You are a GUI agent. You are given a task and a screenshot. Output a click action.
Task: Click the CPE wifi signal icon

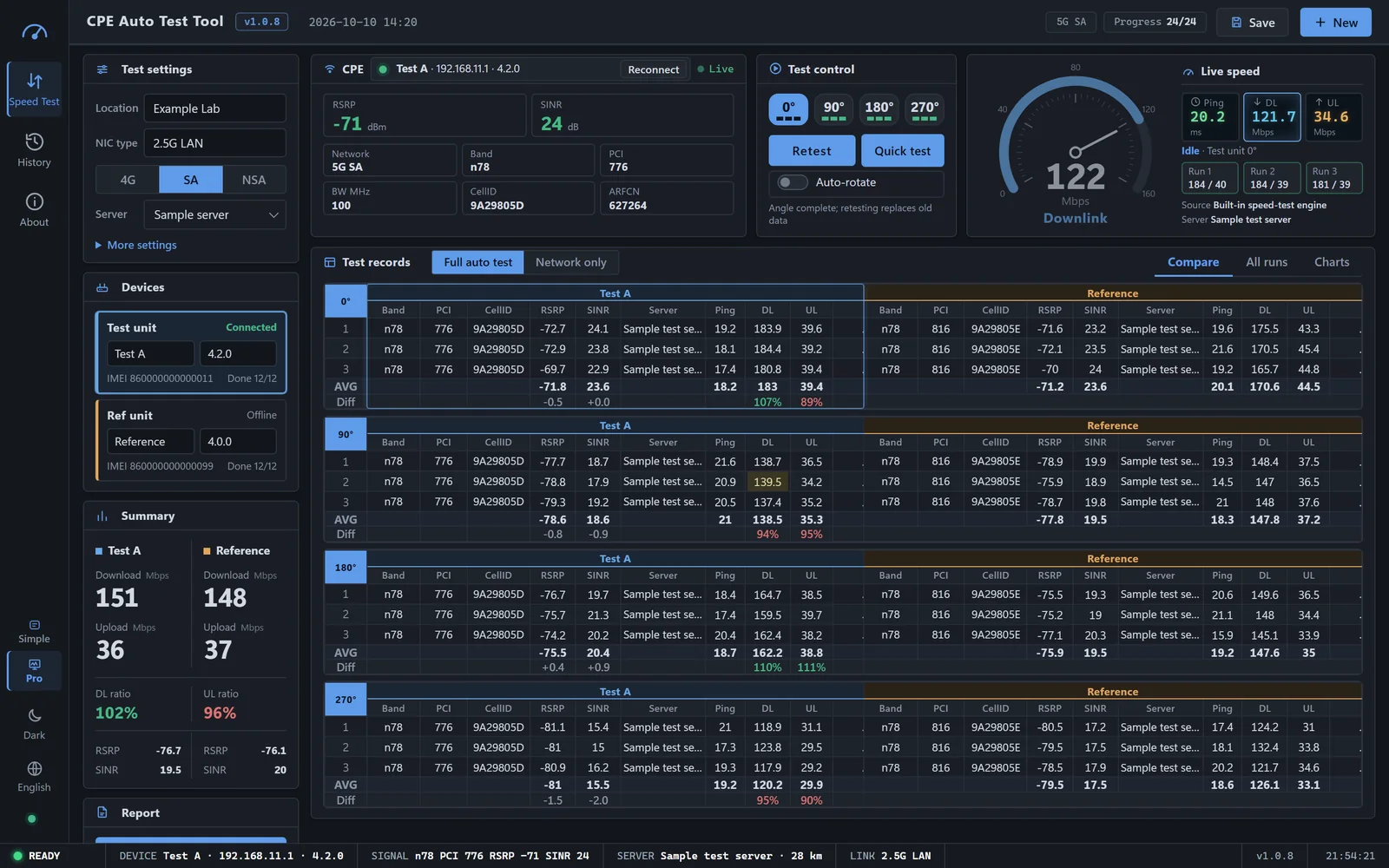pos(330,69)
